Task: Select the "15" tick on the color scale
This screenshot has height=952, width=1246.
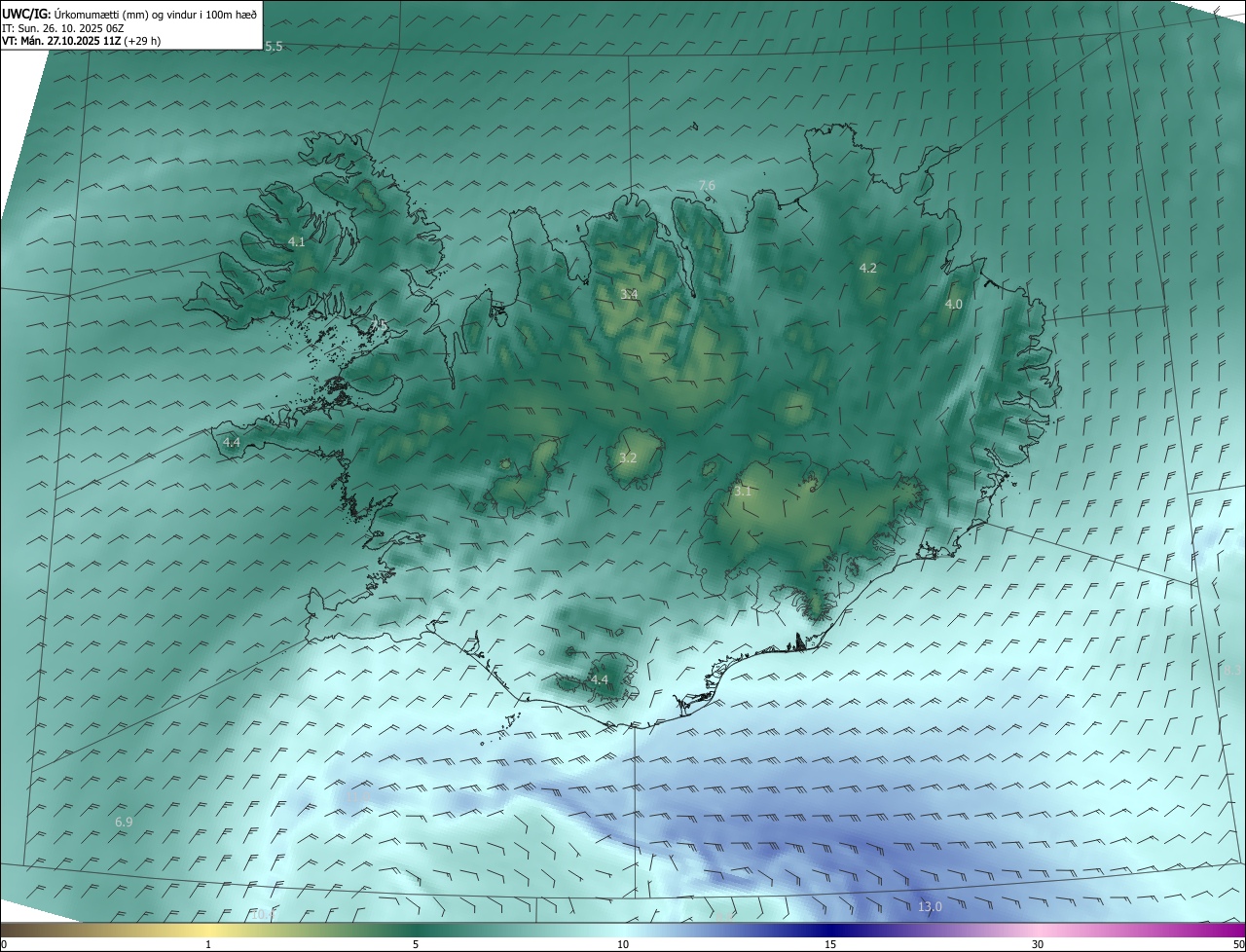Action: tap(830, 944)
